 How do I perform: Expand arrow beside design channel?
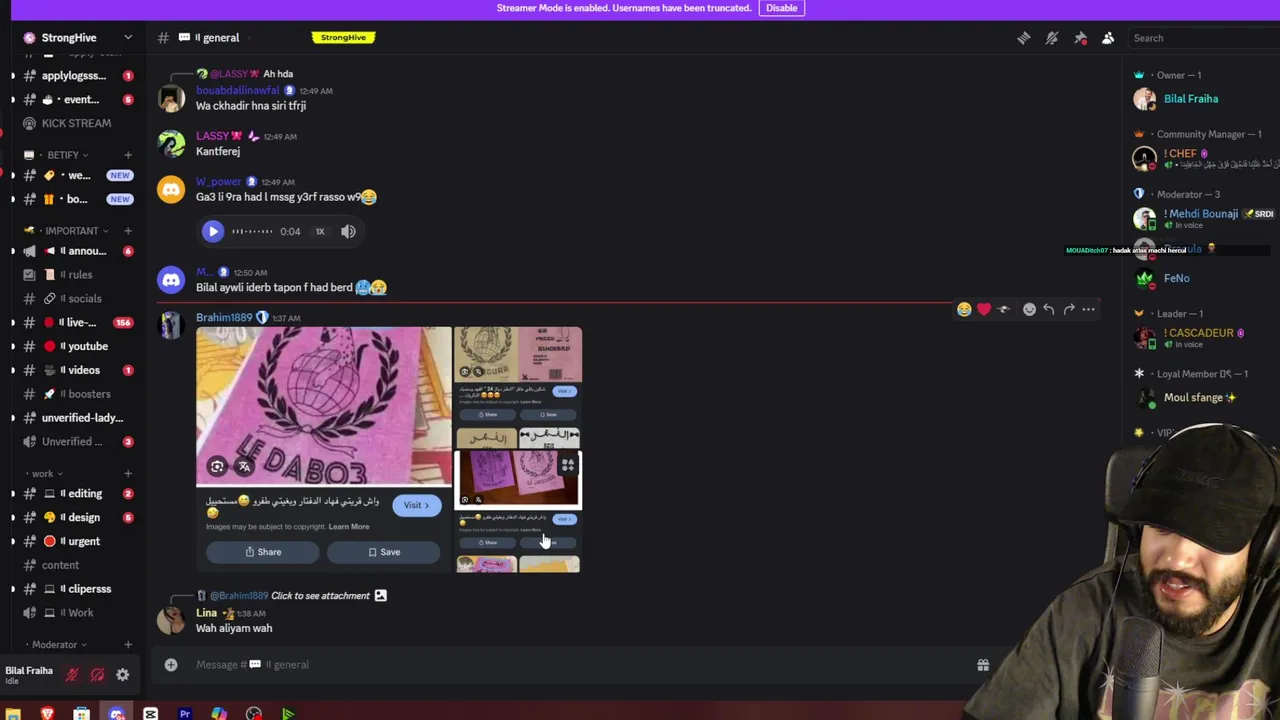(x=13, y=517)
